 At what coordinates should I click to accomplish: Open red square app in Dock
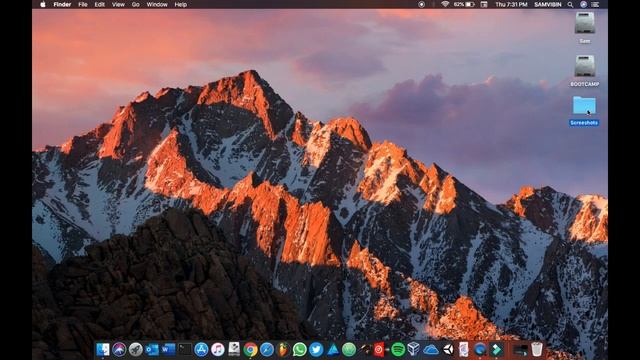(x=379, y=349)
